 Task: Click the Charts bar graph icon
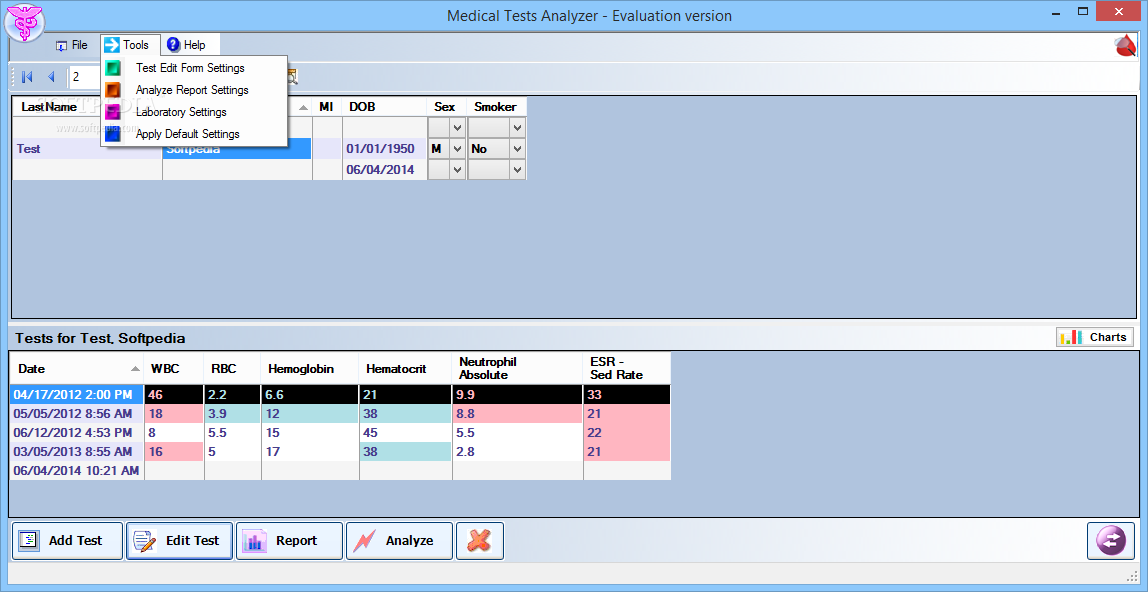[x=1071, y=337]
